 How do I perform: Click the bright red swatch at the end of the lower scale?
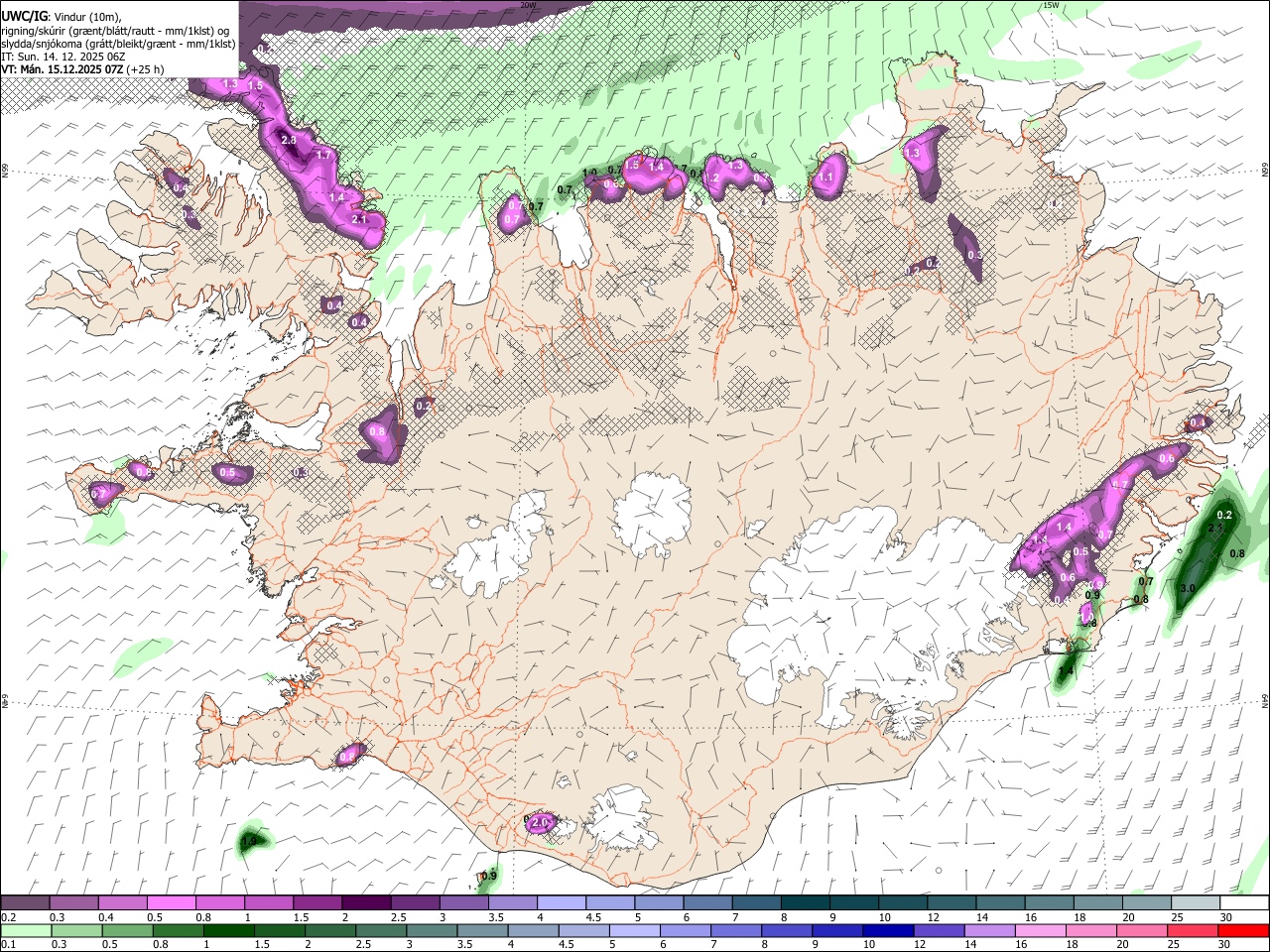[x=1243, y=930]
